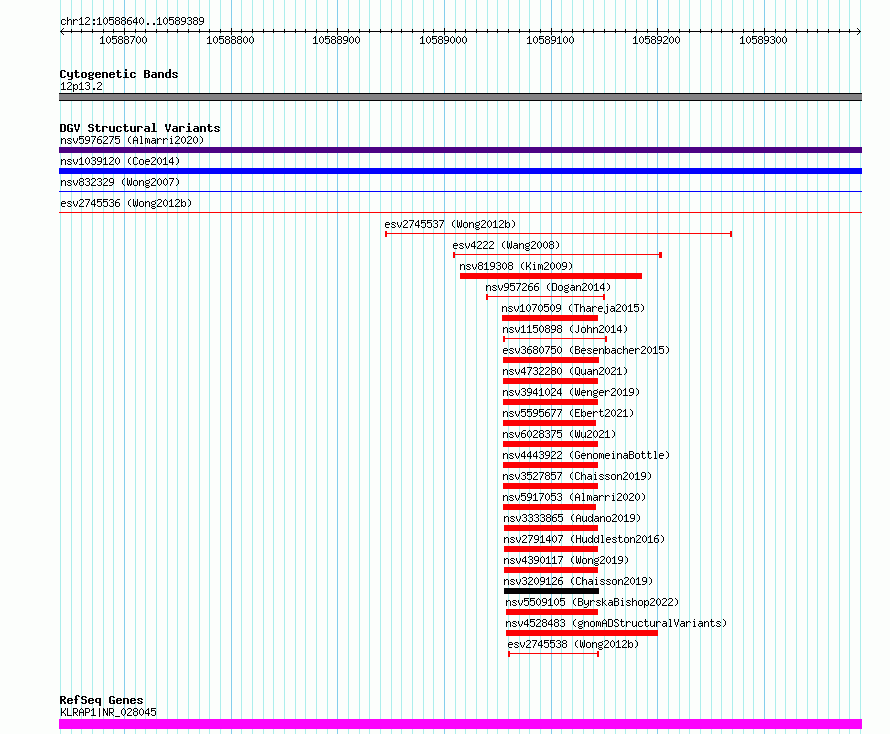
Task: Open nsv5917053 (Almarri2020) variant
Action: (574, 497)
